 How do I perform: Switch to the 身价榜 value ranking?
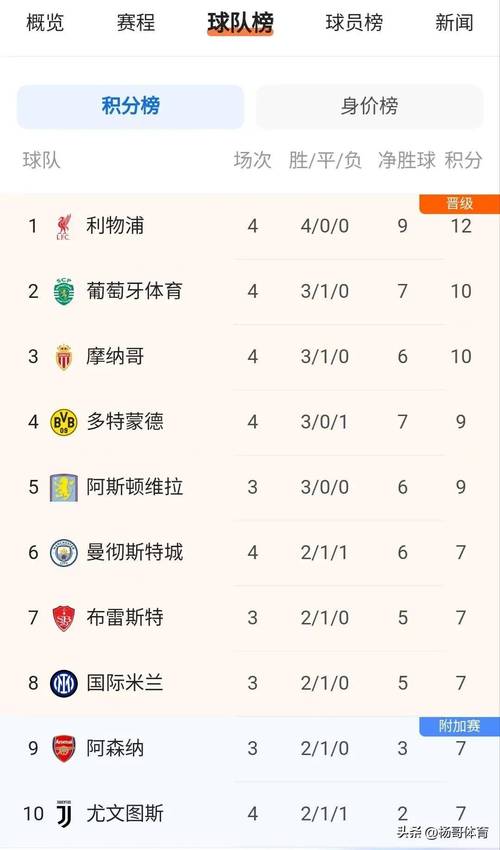coord(369,106)
